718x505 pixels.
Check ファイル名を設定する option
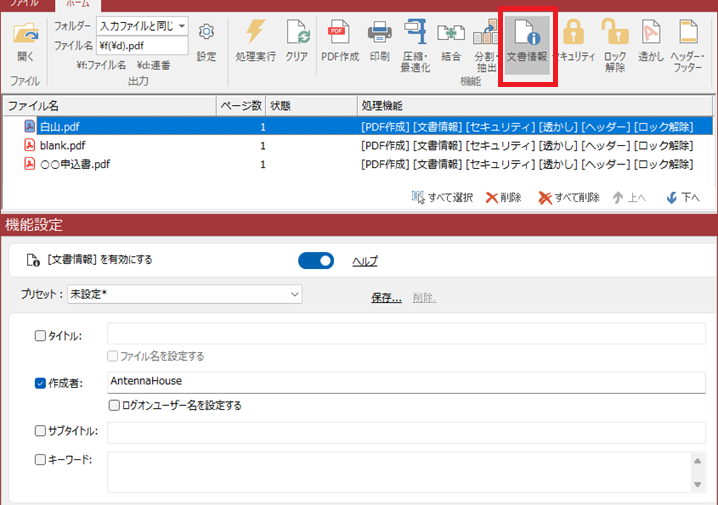click(x=112, y=356)
